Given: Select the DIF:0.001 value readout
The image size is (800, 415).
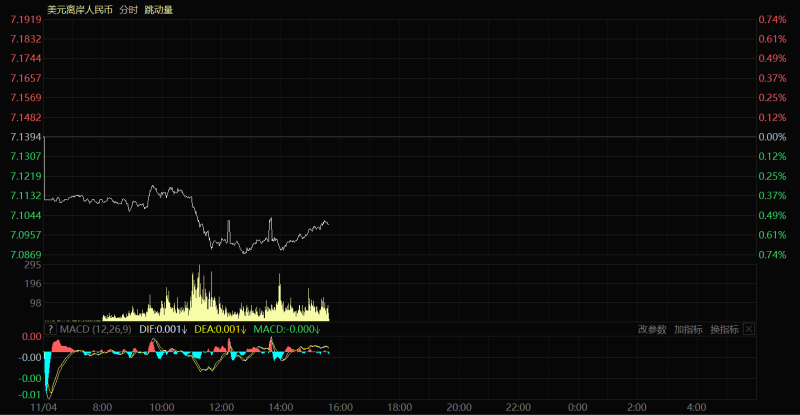Looking at the screenshot, I should click(163, 329).
